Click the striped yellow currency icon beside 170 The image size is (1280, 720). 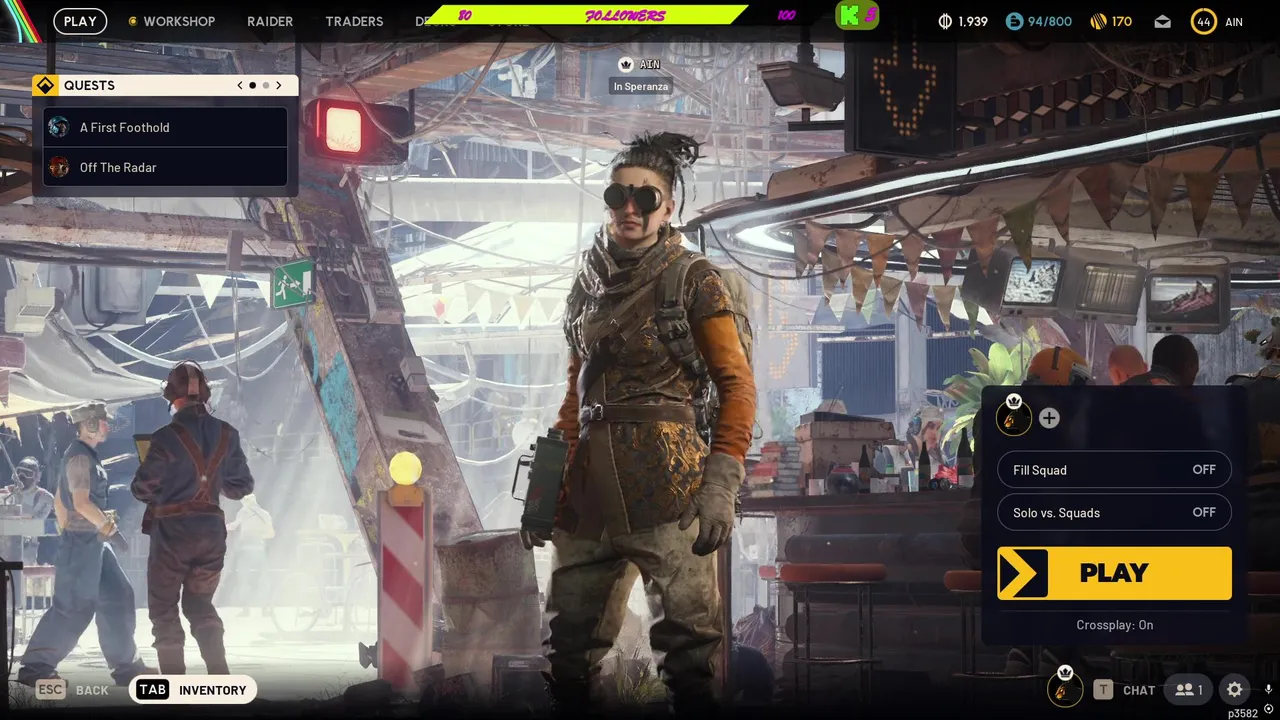(1097, 21)
